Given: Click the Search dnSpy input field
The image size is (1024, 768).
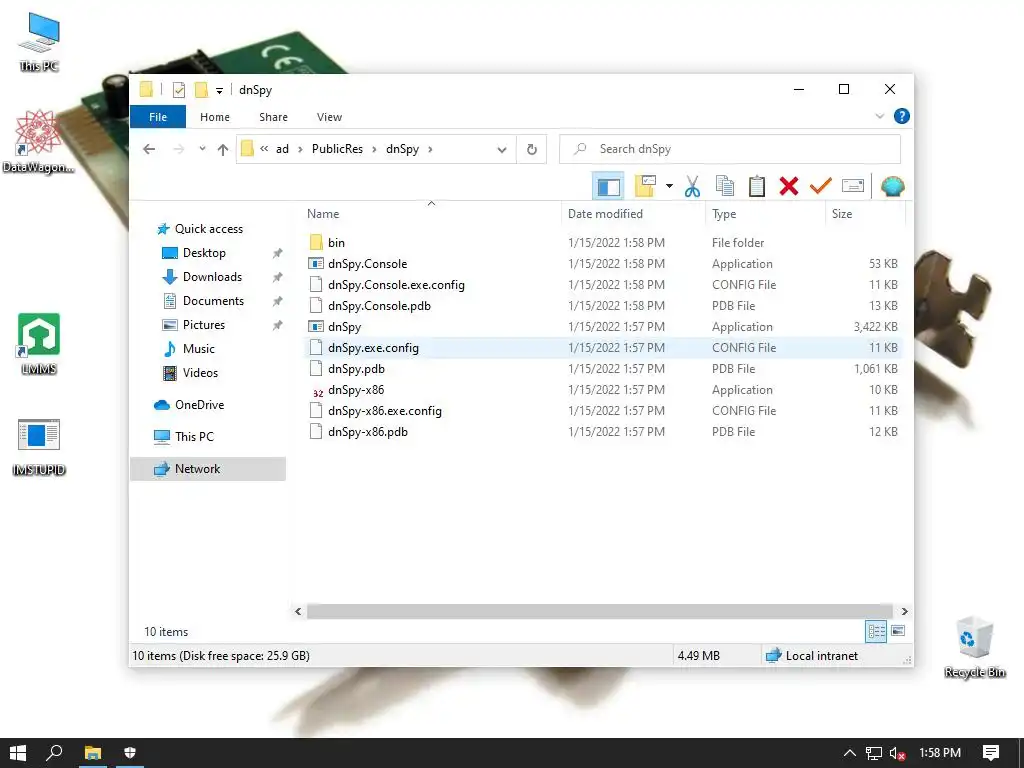Looking at the screenshot, I should click(729, 149).
